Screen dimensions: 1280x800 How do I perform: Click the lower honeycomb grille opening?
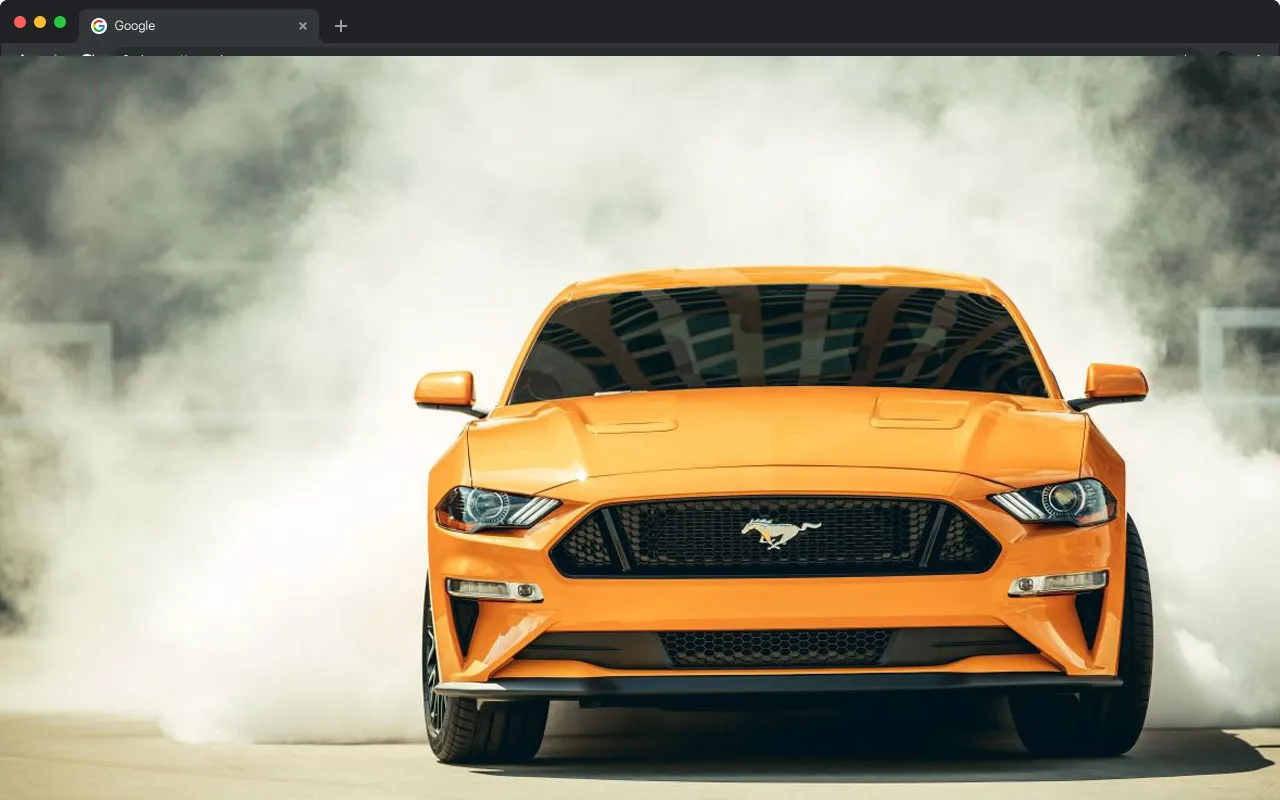point(775,648)
